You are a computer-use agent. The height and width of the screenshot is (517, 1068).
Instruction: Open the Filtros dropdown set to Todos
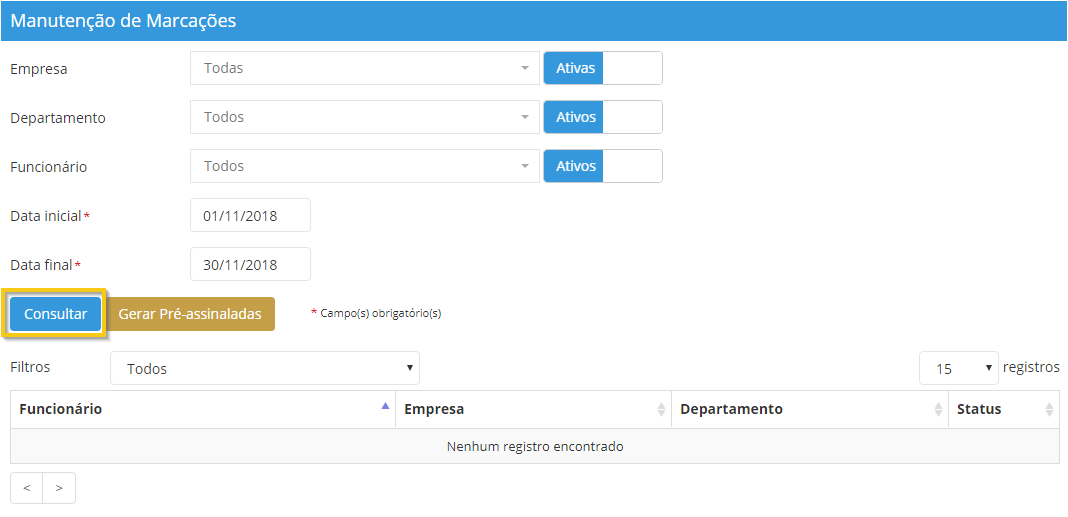[265, 369]
